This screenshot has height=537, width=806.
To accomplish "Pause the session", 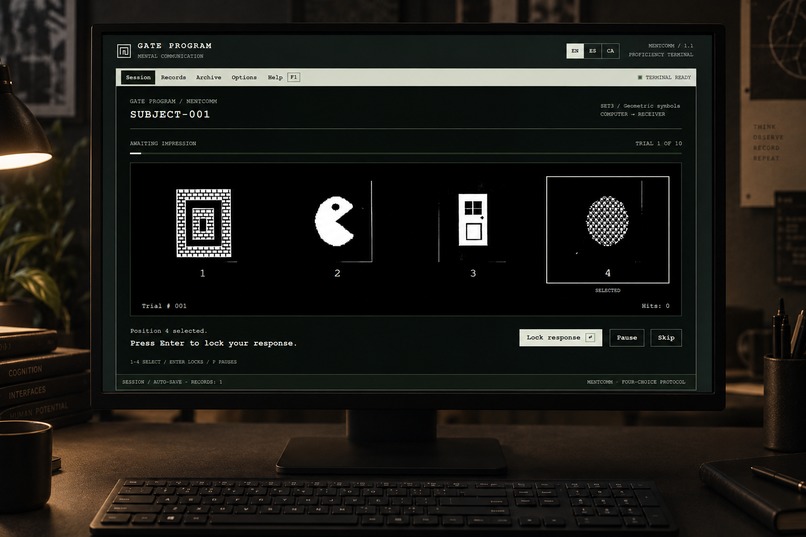I will coord(627,338).
